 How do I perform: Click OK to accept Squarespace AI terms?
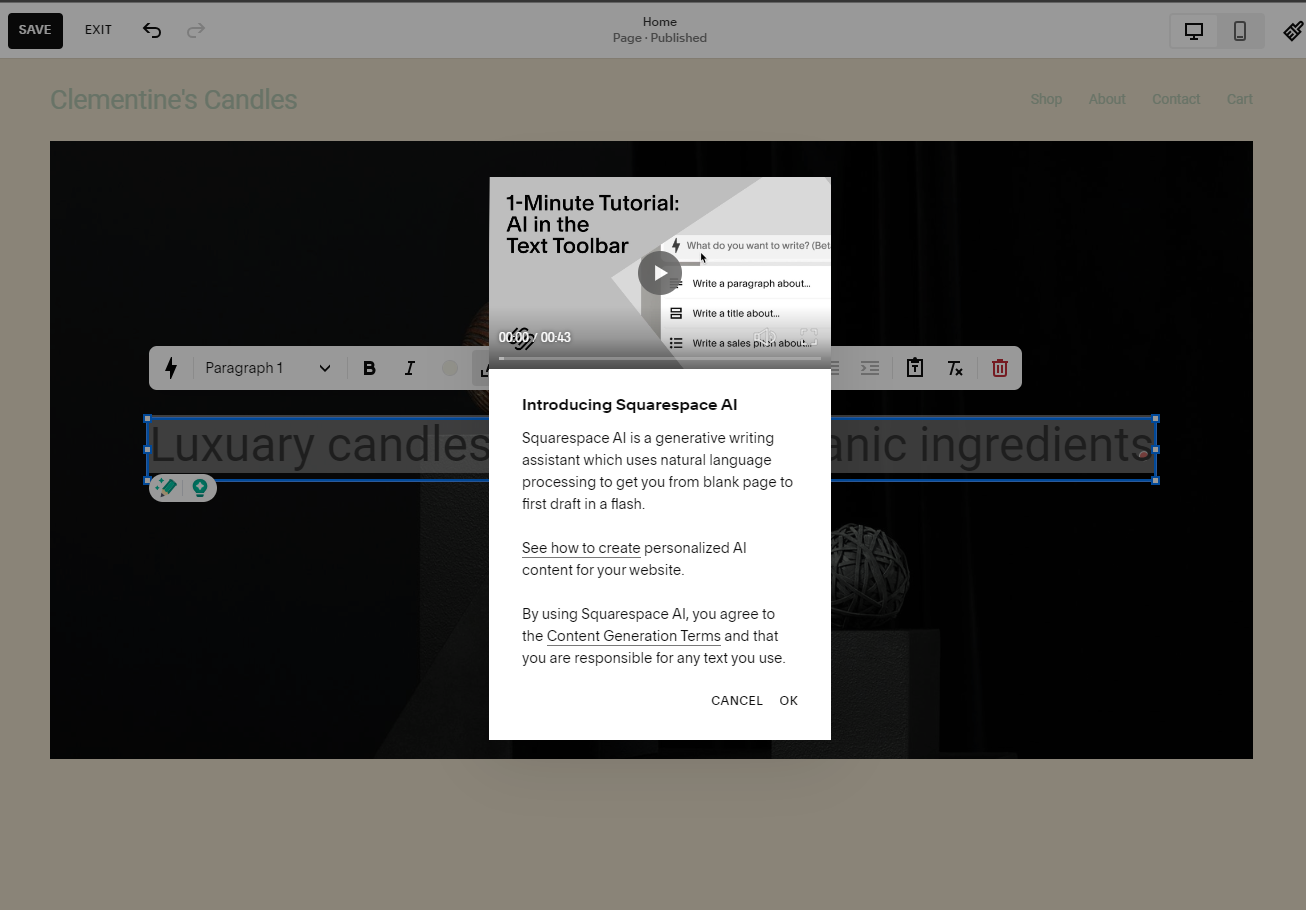coord(788,700)
